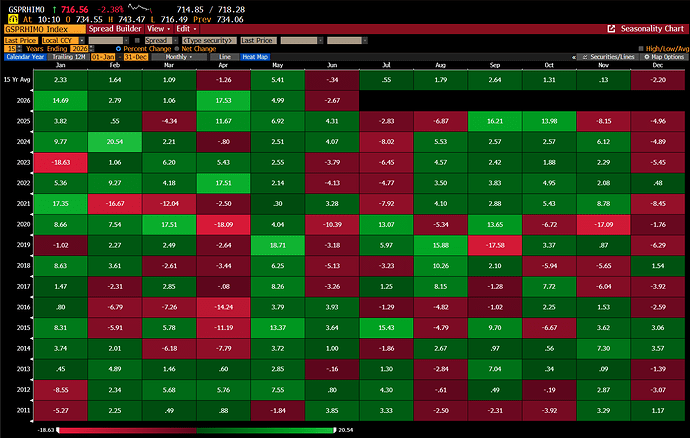Open the View menu
Image resolution: width=690 pixels, height=438 pixels.
[x=158, y=29]
